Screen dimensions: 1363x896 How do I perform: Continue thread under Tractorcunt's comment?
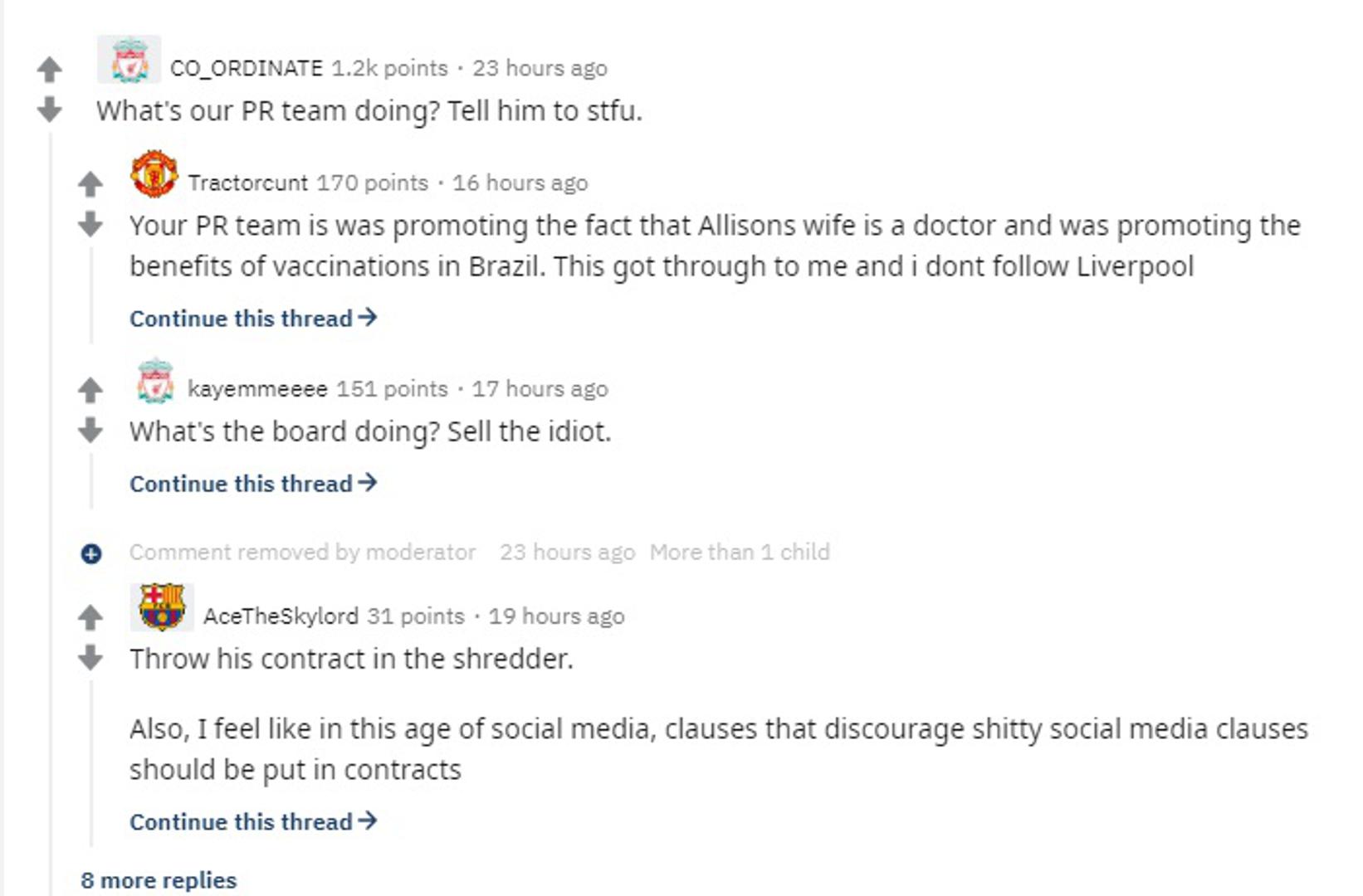pos(253,319)
